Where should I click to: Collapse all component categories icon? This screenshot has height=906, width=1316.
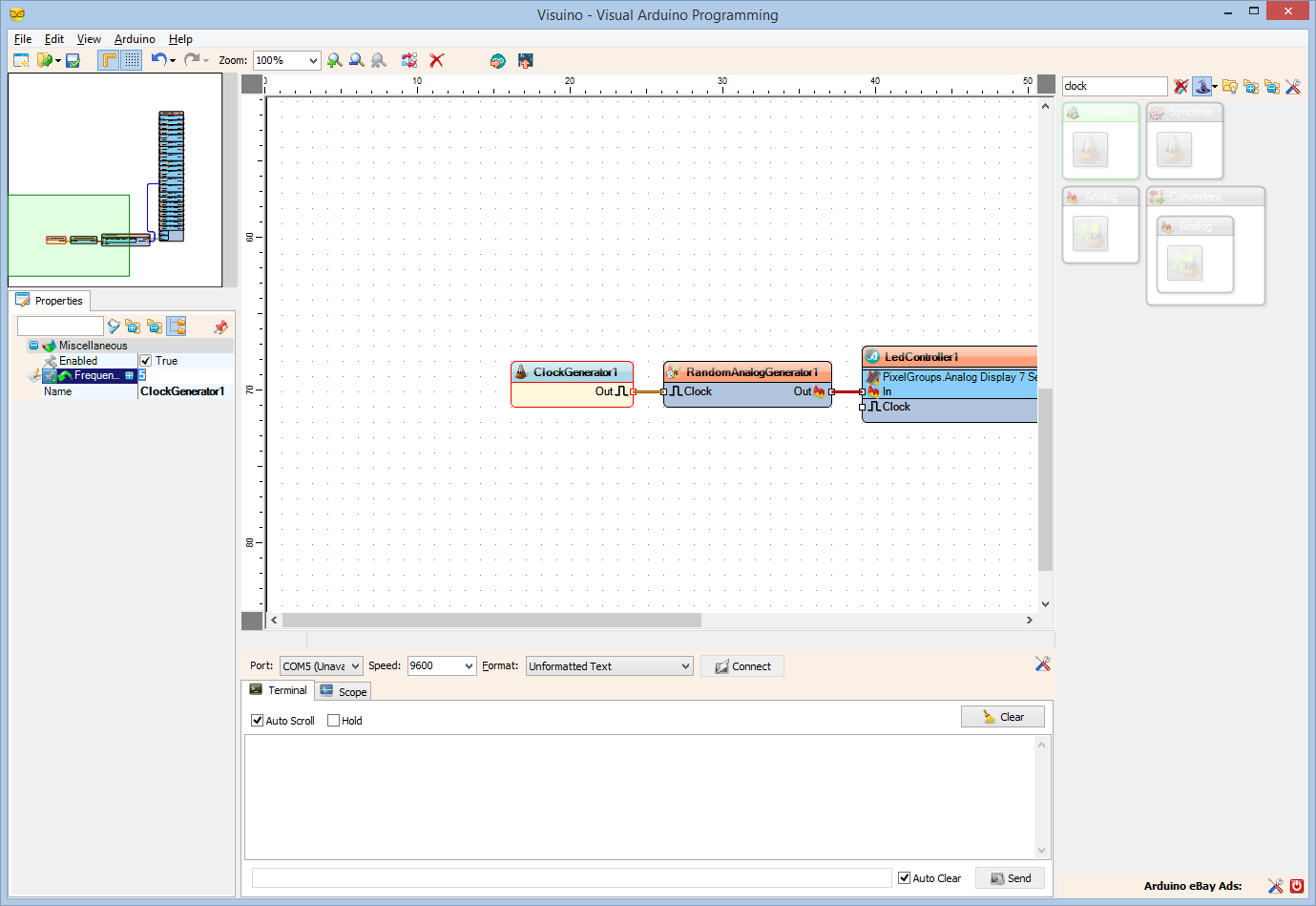click(x=1272, y=86)
